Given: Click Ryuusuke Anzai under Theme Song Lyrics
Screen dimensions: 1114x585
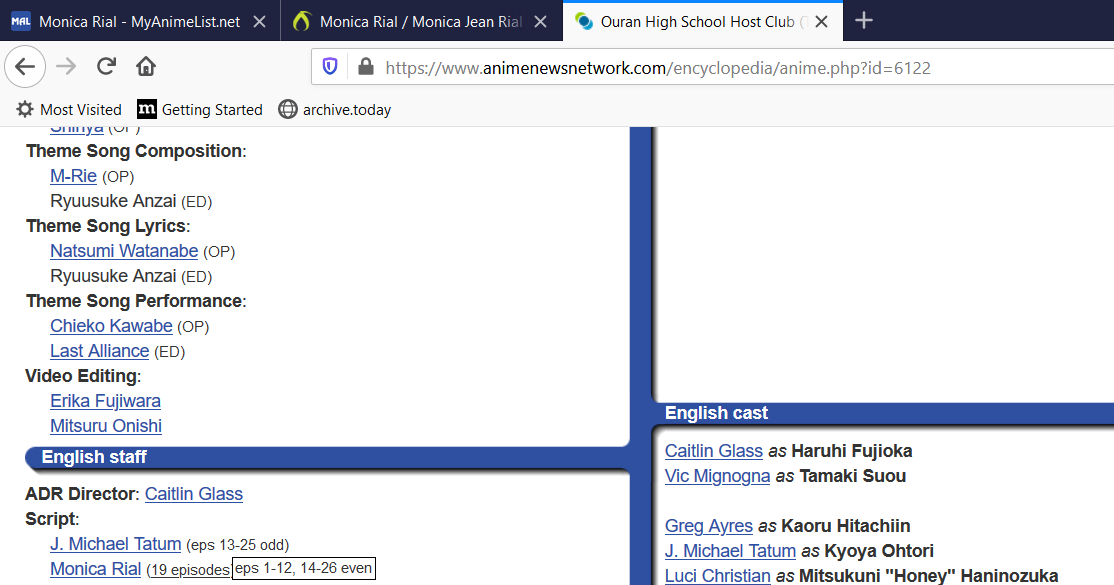Looking at the screenshot, I should [113, 276].
